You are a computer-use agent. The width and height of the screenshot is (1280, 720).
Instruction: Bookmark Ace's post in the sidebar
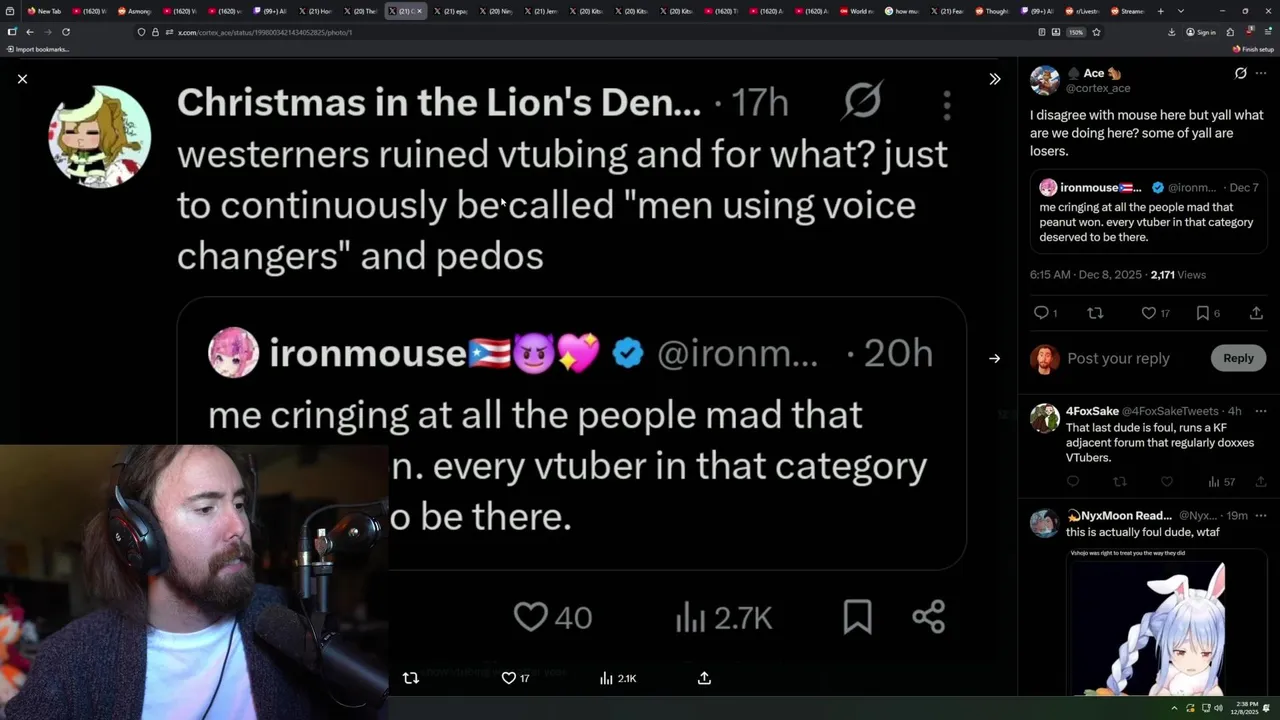pos(1203,313)
